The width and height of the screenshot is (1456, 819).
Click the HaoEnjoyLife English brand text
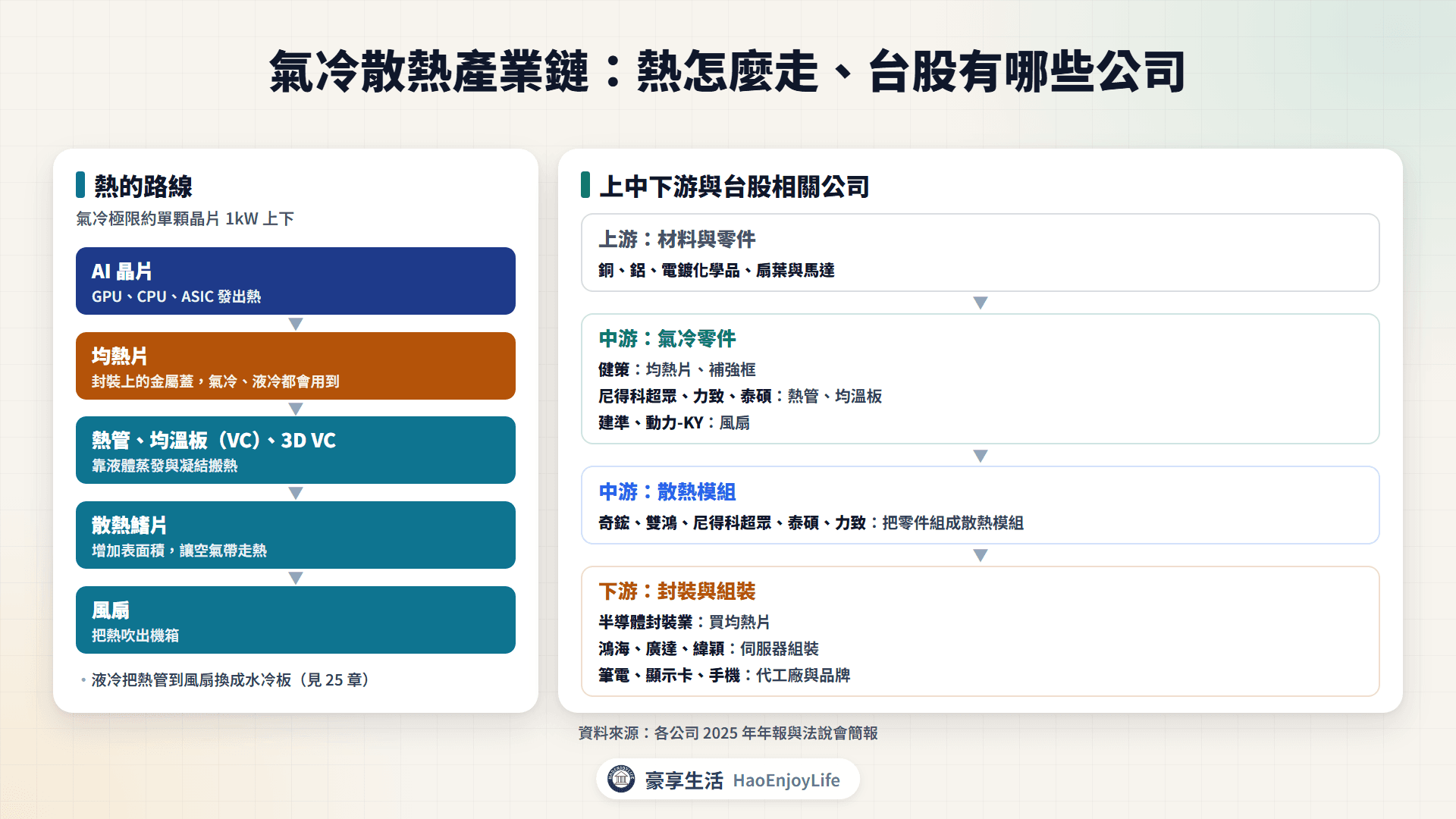(786, 780)
